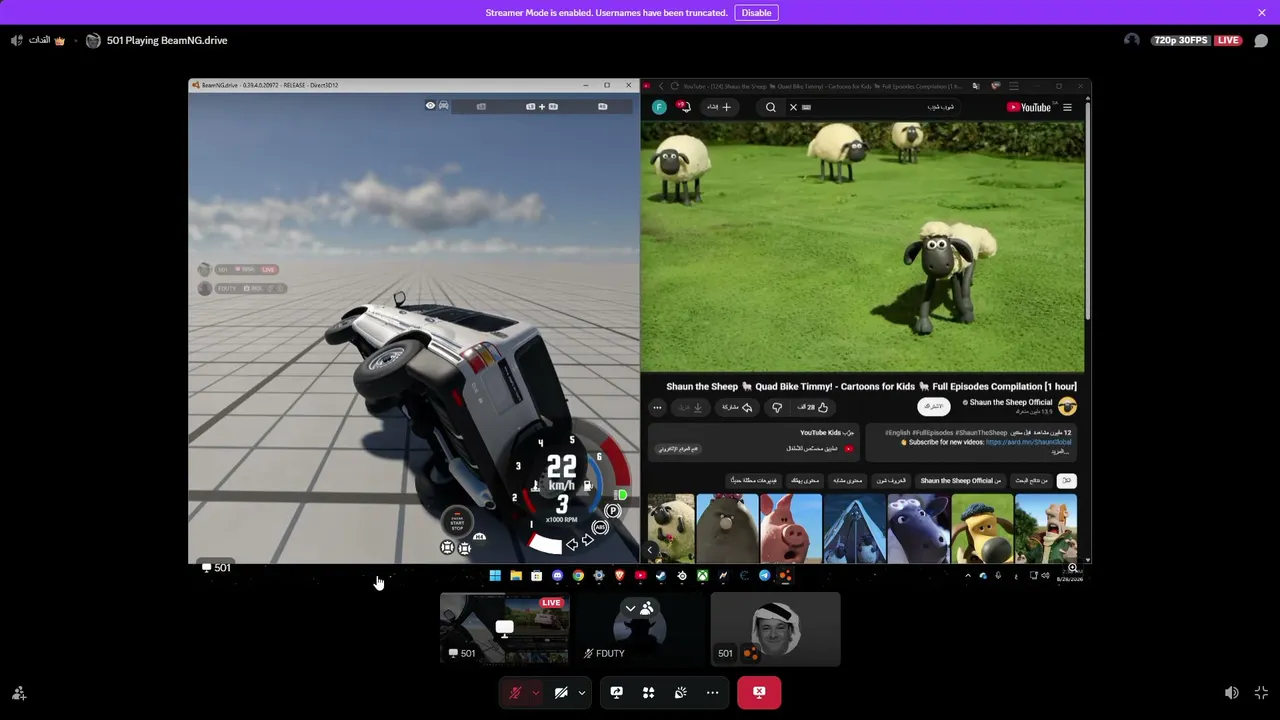Open YouTube notifications bell

point(684,107)
